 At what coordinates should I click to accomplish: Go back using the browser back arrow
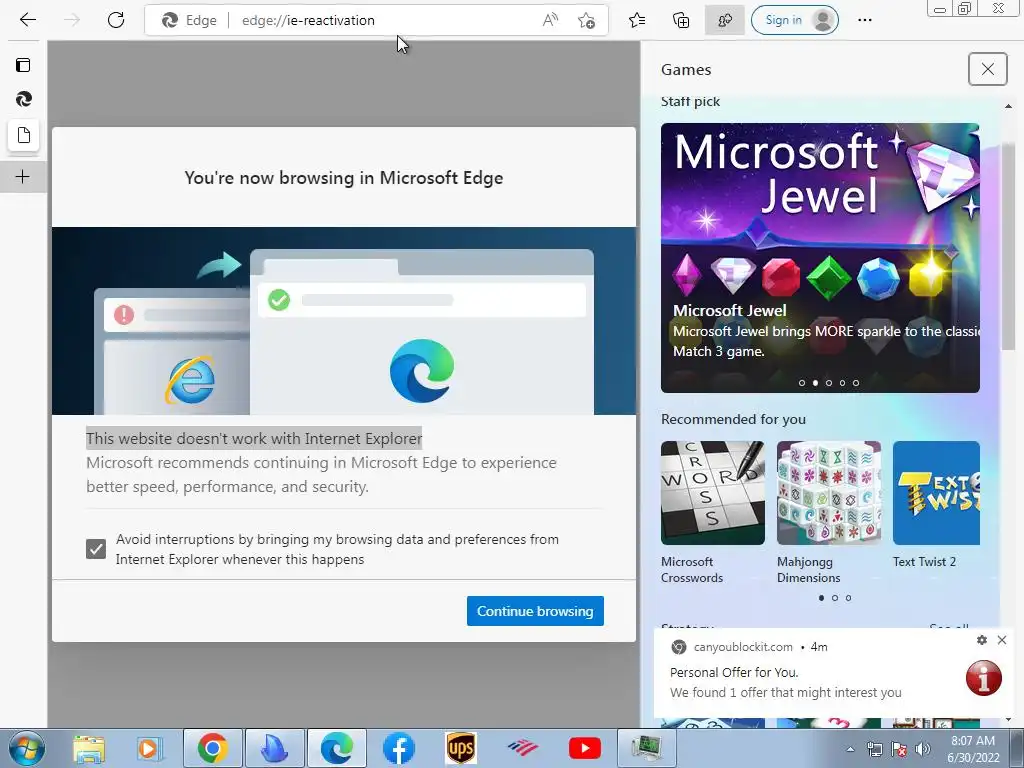pyautogui.click(x=27, y=20)
